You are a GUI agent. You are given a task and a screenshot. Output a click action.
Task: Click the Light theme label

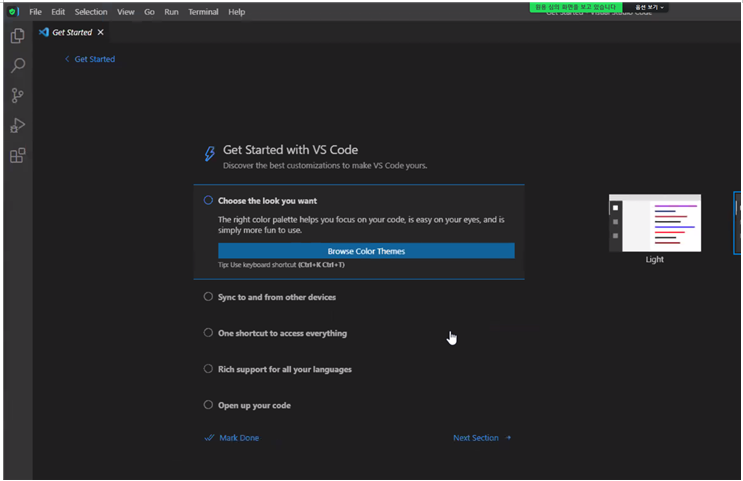(654, 259)
